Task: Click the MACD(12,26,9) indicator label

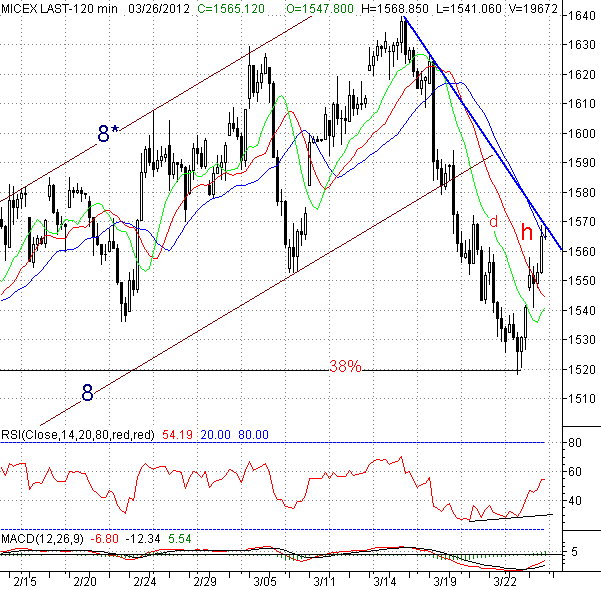Action: [x=42, y=539]
